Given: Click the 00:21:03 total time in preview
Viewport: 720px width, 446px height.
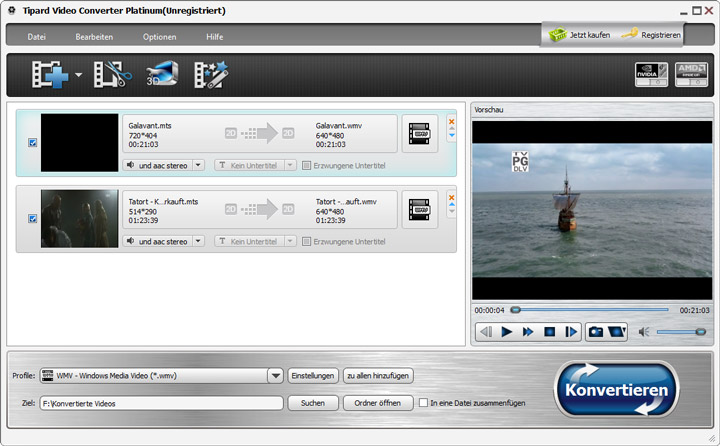Looking at the screenshot, I should (x=694, y=311).
